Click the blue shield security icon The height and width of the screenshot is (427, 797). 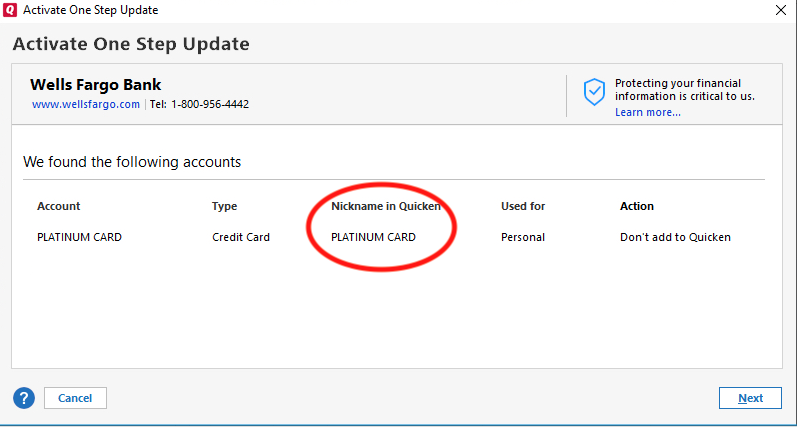click(x=594, y=92)
